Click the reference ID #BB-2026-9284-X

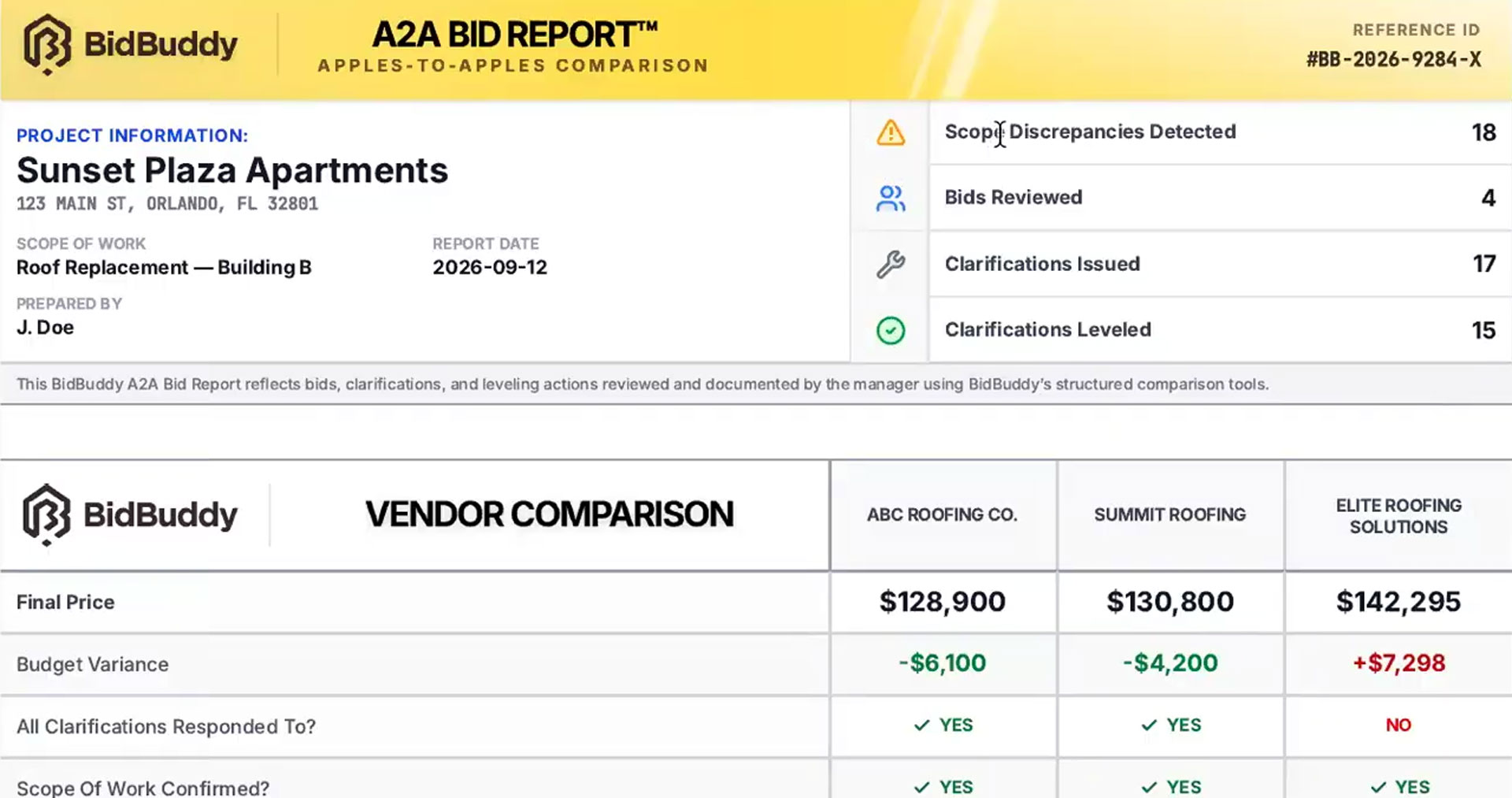click(1394, 59)
